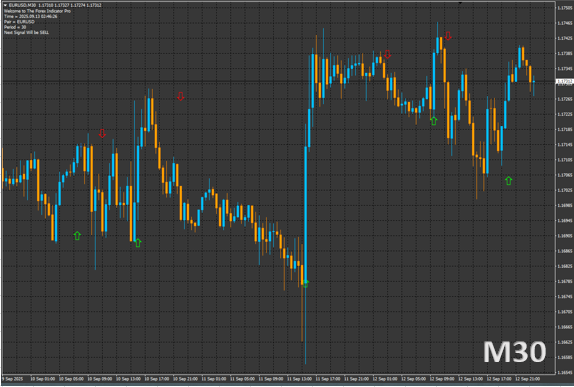Click the '12 Sep 21:00' time axis label
574x387 pixels.
click(528, 379)
